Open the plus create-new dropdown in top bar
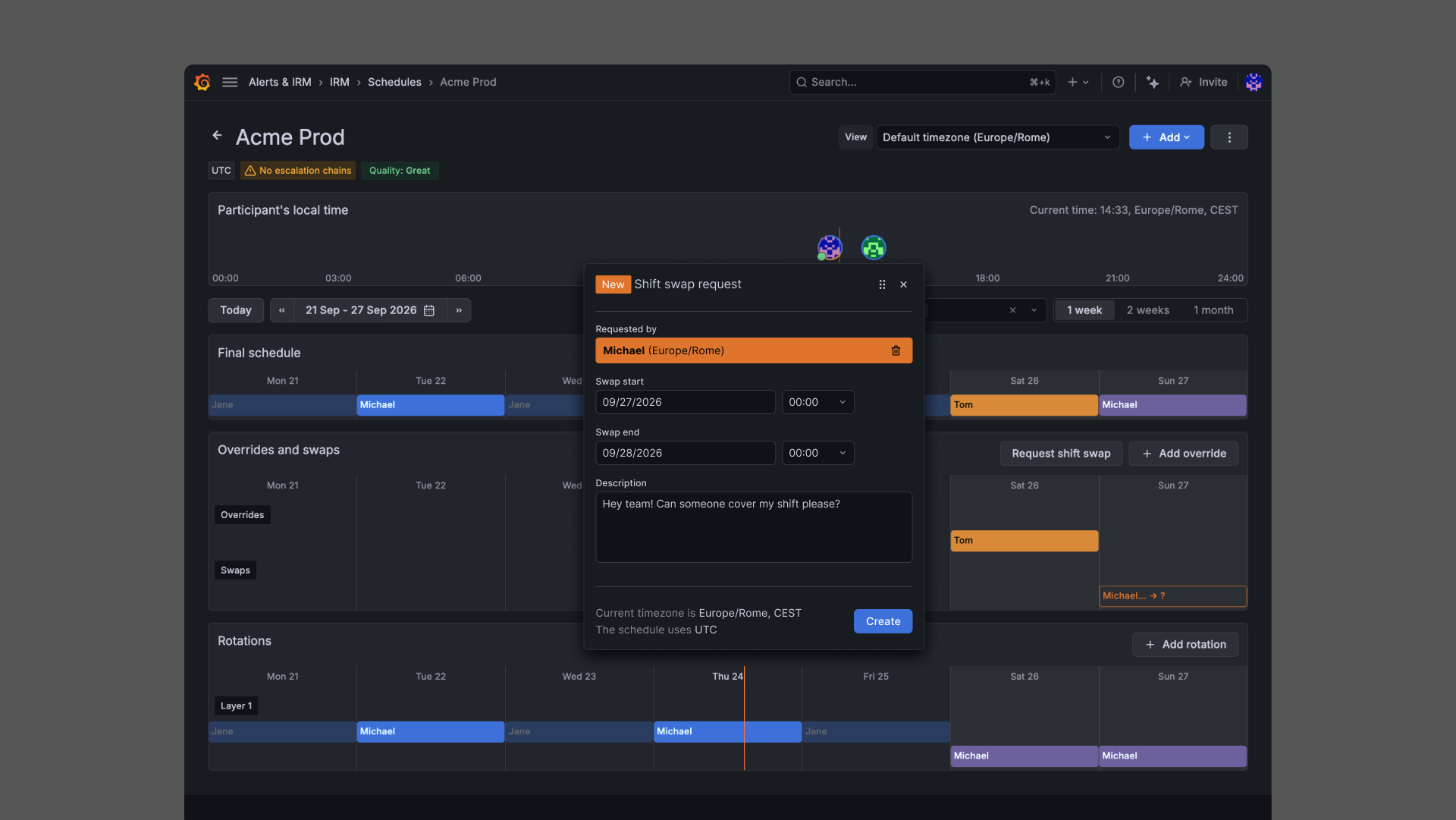This screenshot has width=1456, height=820. coord(1078,82)
